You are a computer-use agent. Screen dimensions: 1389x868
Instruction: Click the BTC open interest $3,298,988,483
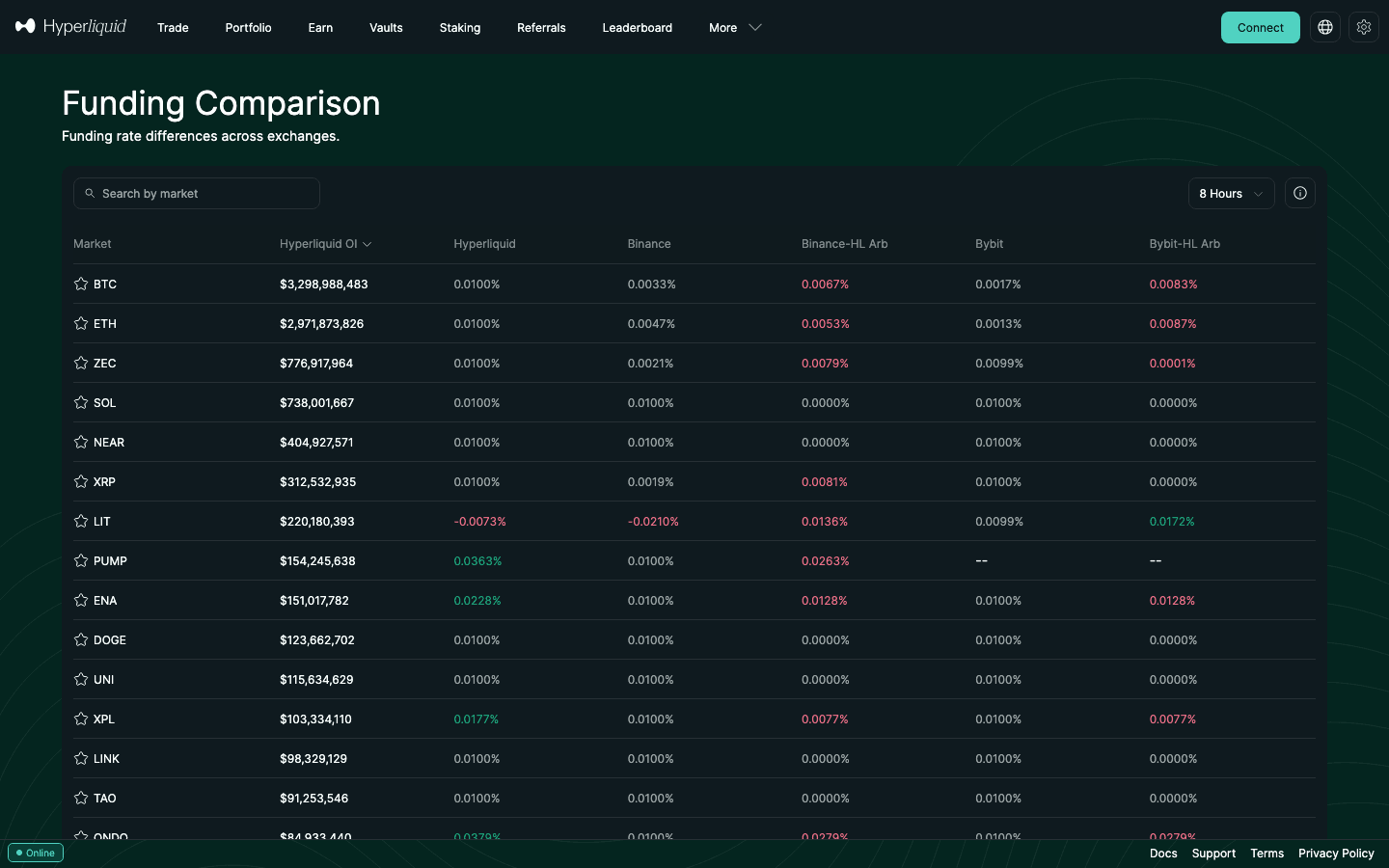[324, 284]
